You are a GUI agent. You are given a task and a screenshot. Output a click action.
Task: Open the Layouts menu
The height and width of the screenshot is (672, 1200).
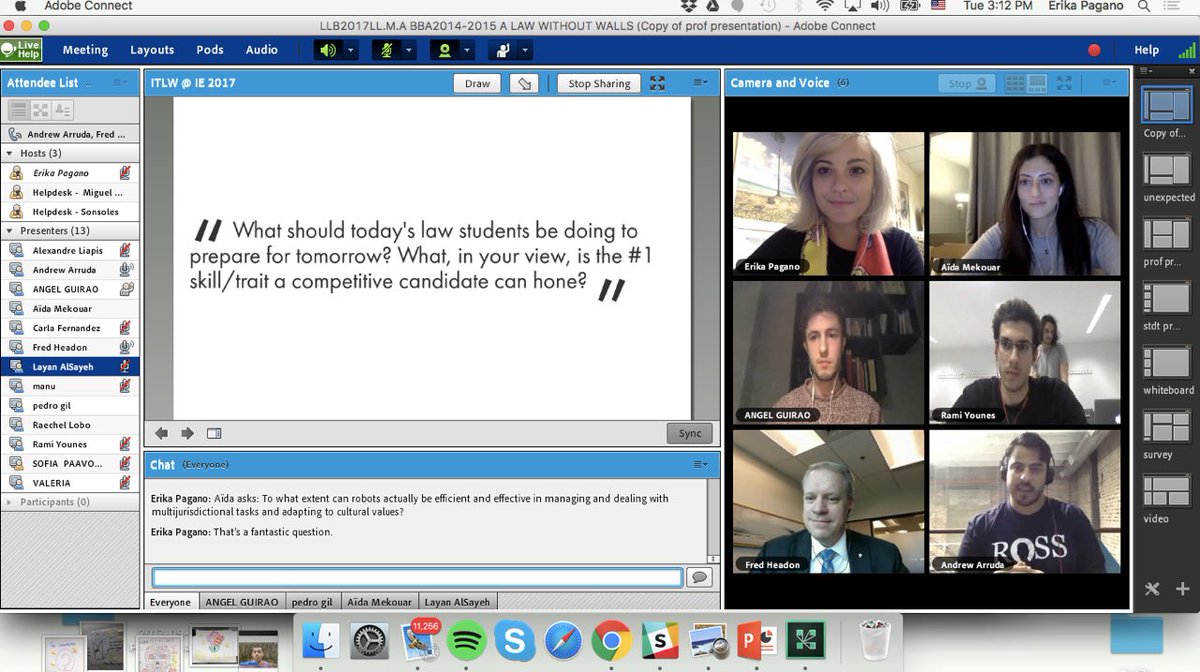pyautogui.click(x=151, y=50)
